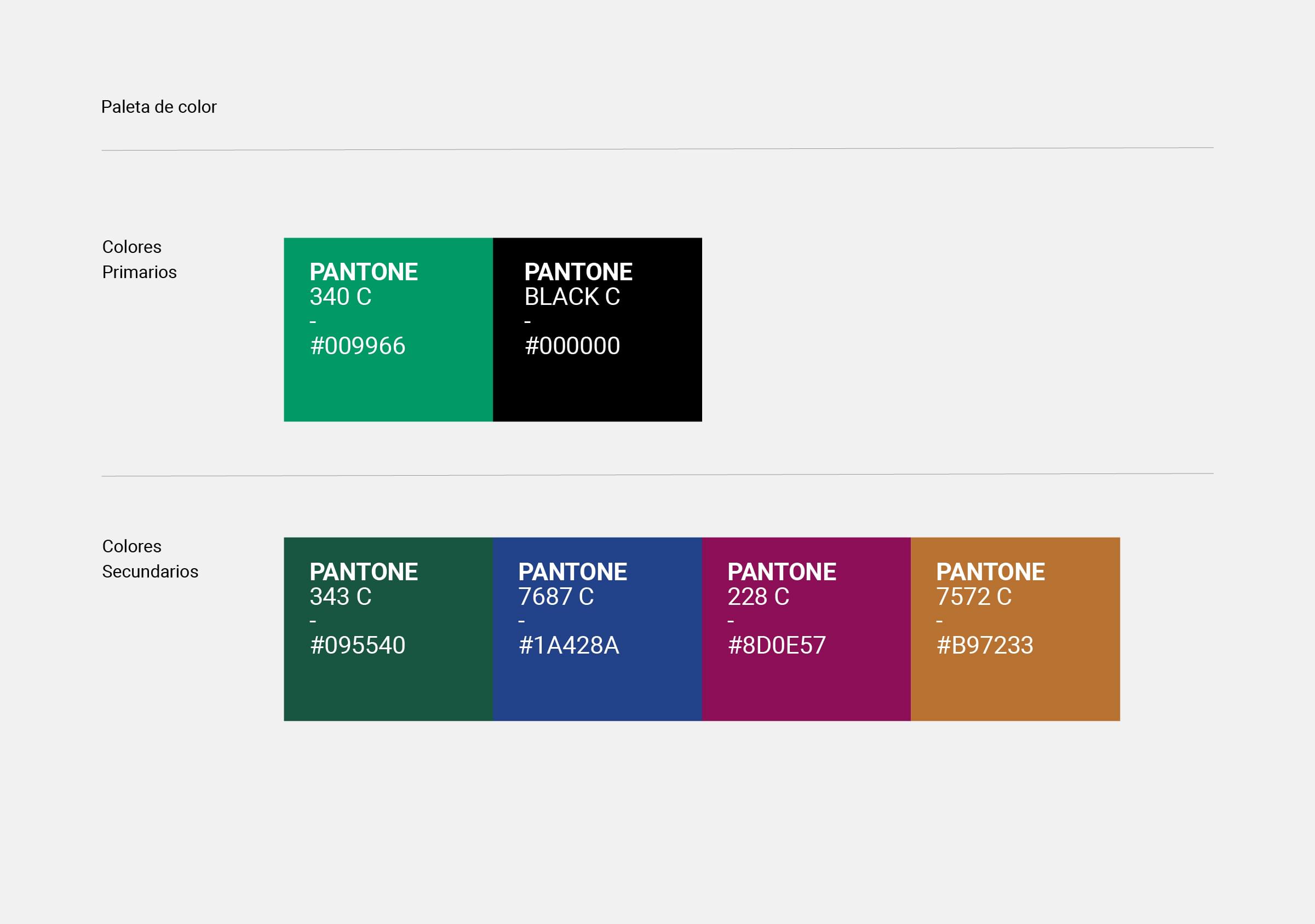
Task: Click the hex code #009966
Action: [358, 346]
